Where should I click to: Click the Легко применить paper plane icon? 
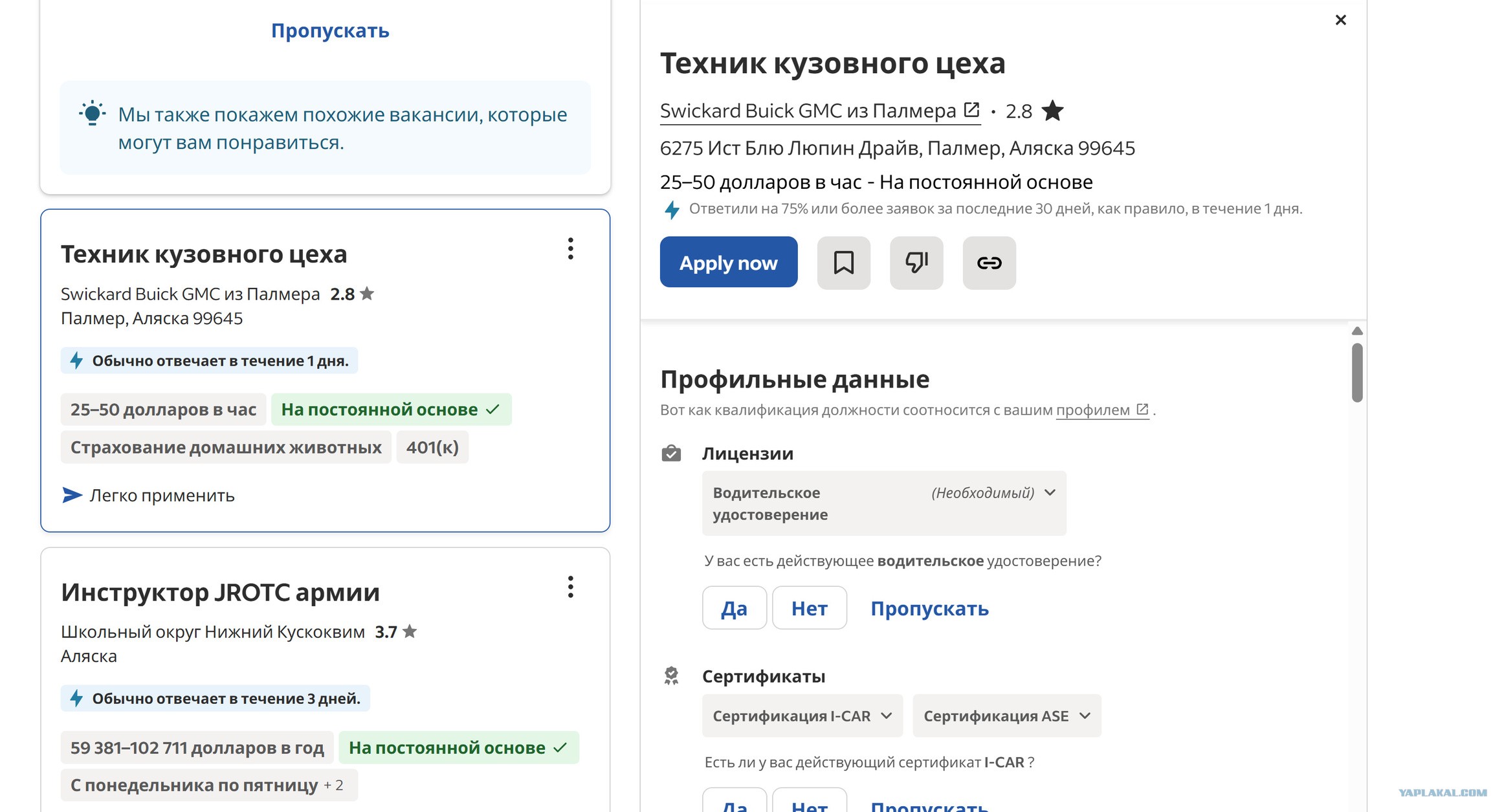pos(72,495)
